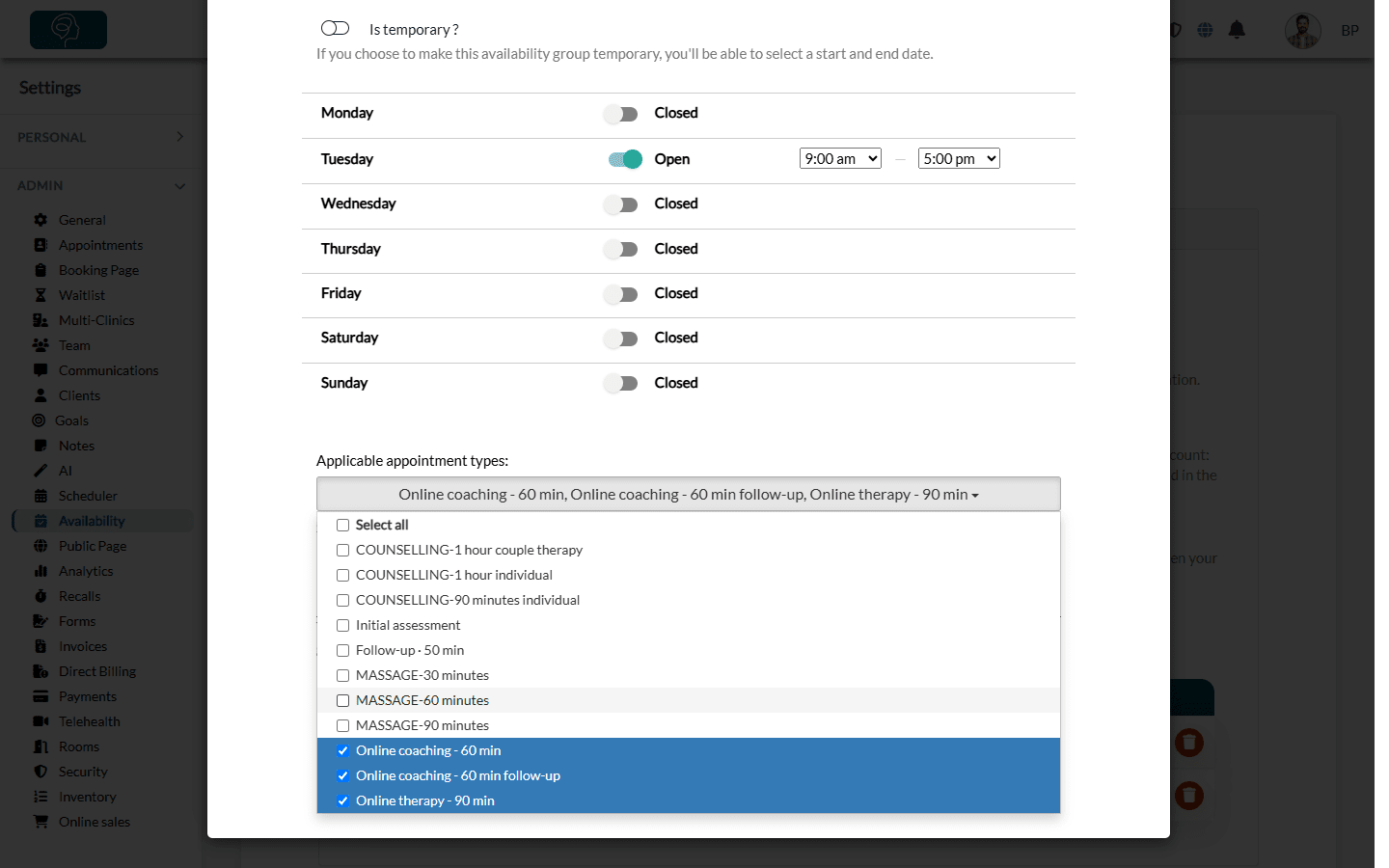The image size is (1389, 868).
Task: Open the Recalls settings link
Action: [x=80, y=596]
